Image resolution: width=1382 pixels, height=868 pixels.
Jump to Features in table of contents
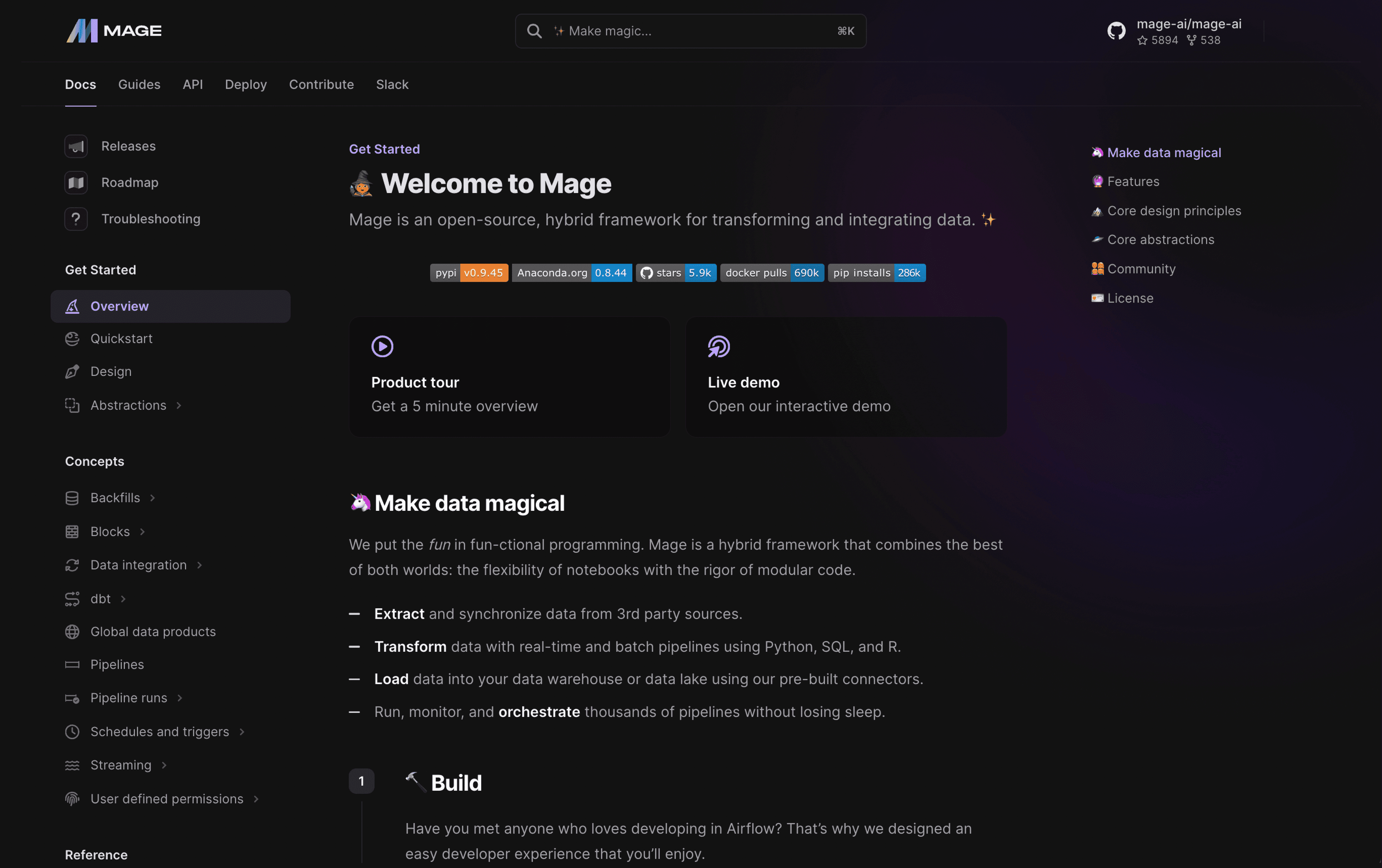1125,182
